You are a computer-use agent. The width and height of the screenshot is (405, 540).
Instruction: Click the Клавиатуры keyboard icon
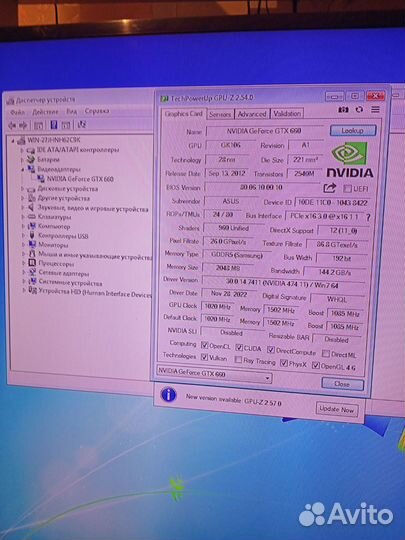pos(31,217)
